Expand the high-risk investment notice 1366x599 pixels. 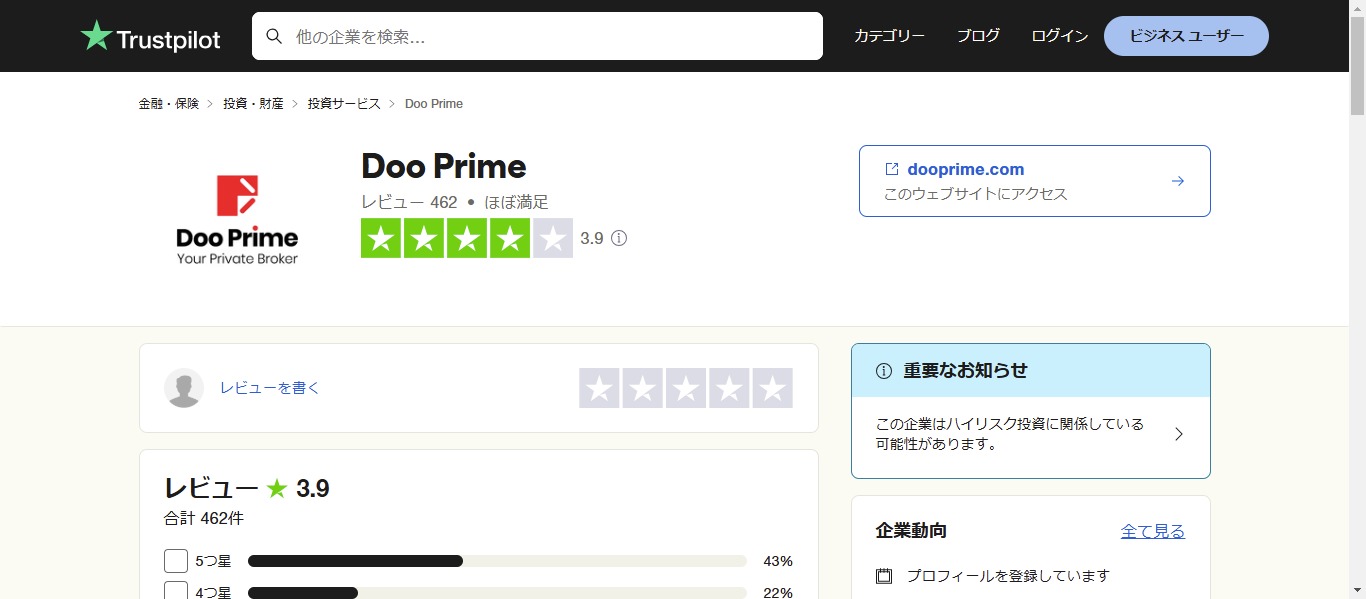(1178, 434)
